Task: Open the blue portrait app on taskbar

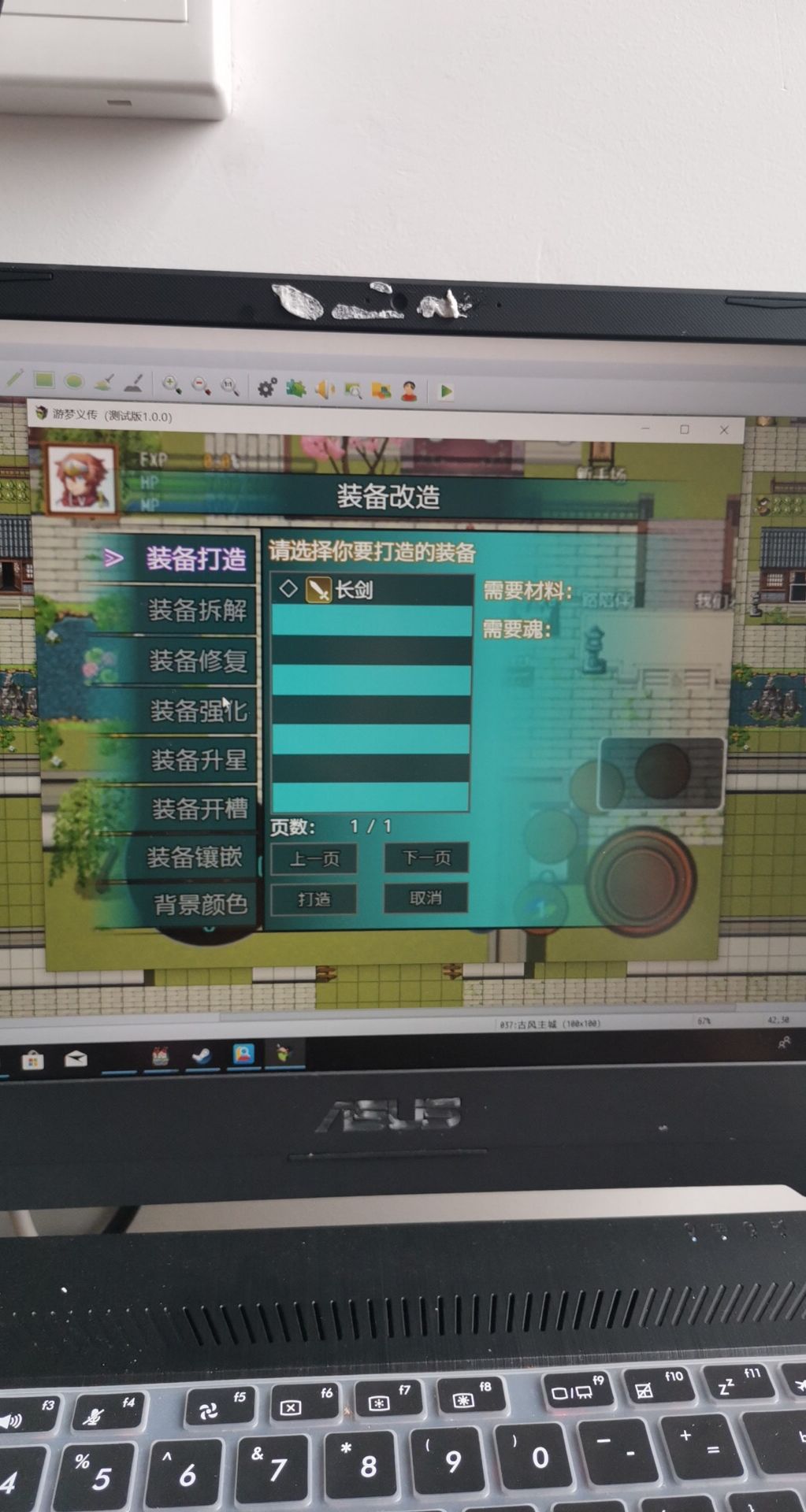Action: tap(243, 1054)
